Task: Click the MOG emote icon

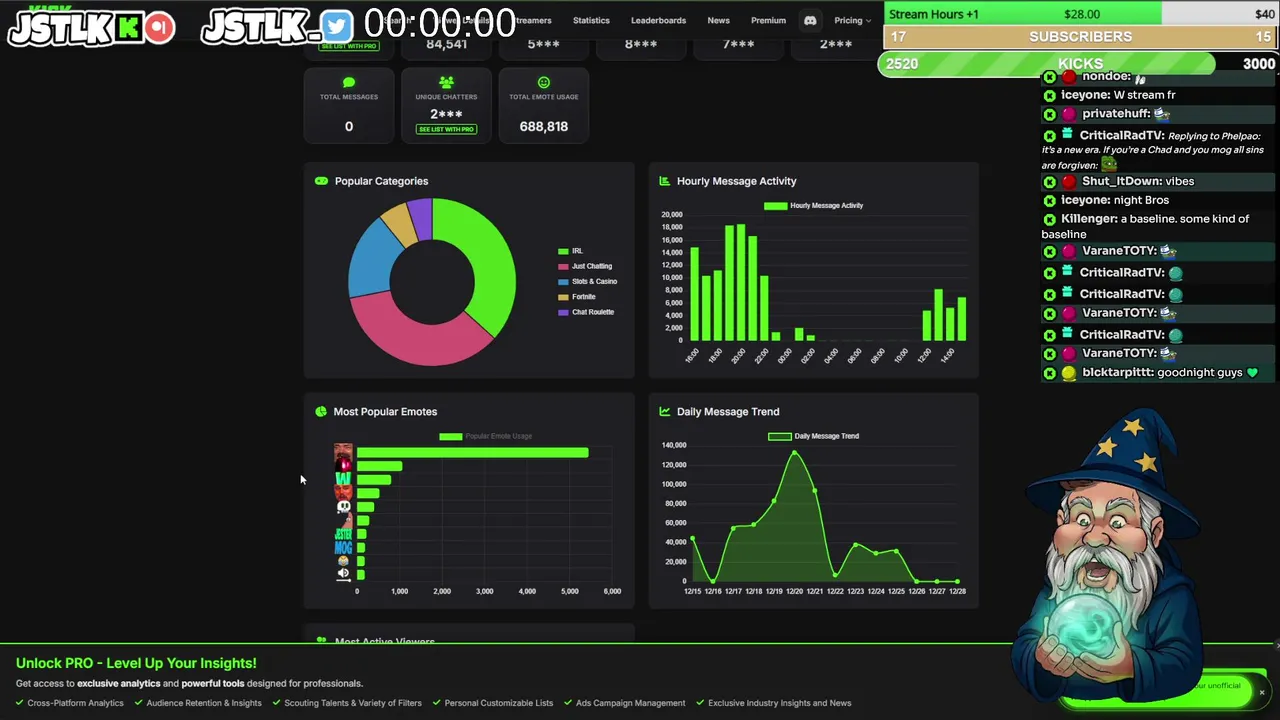Action: pos(343,547)
